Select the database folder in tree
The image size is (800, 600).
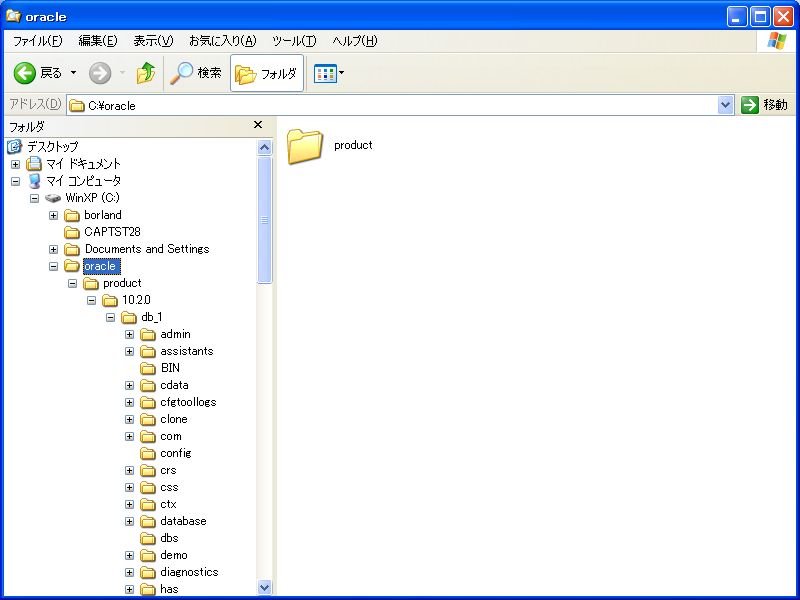[182, 521]
